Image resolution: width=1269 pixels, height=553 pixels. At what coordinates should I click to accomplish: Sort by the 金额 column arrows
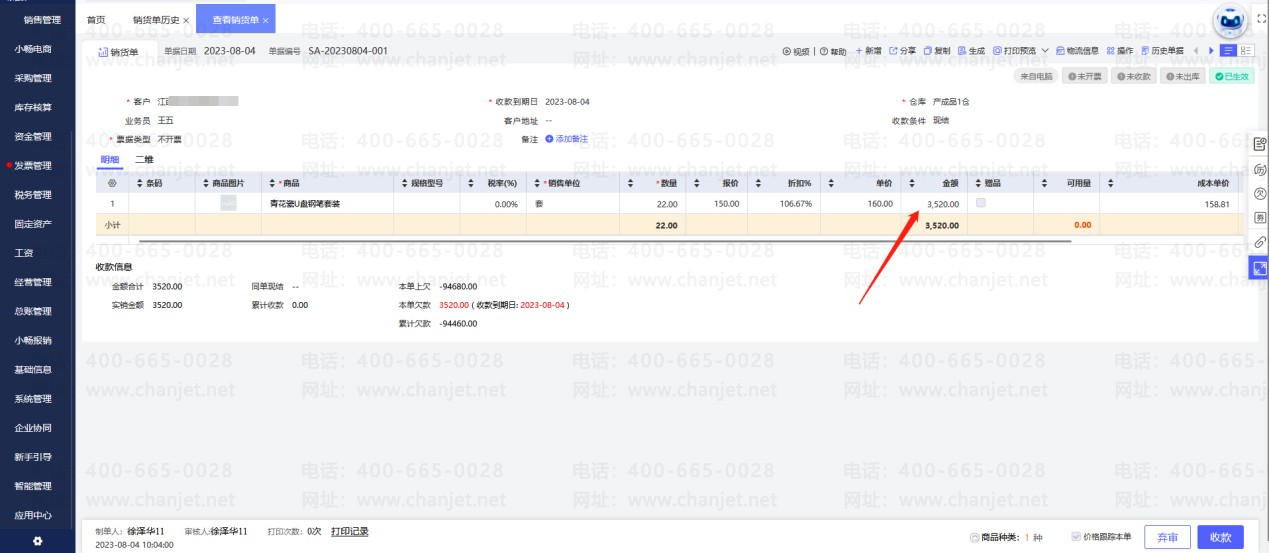[912, 183]
